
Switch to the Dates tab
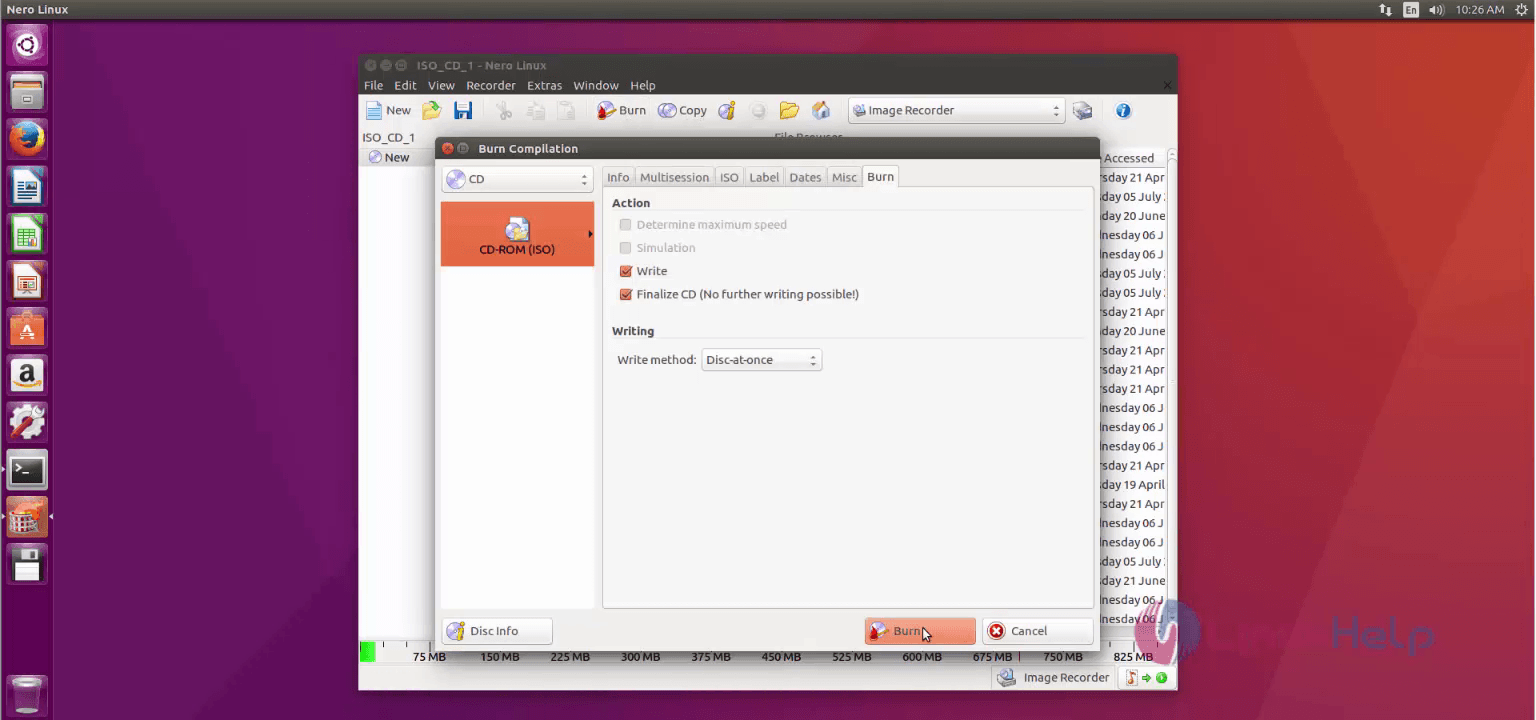click(805, 177)
